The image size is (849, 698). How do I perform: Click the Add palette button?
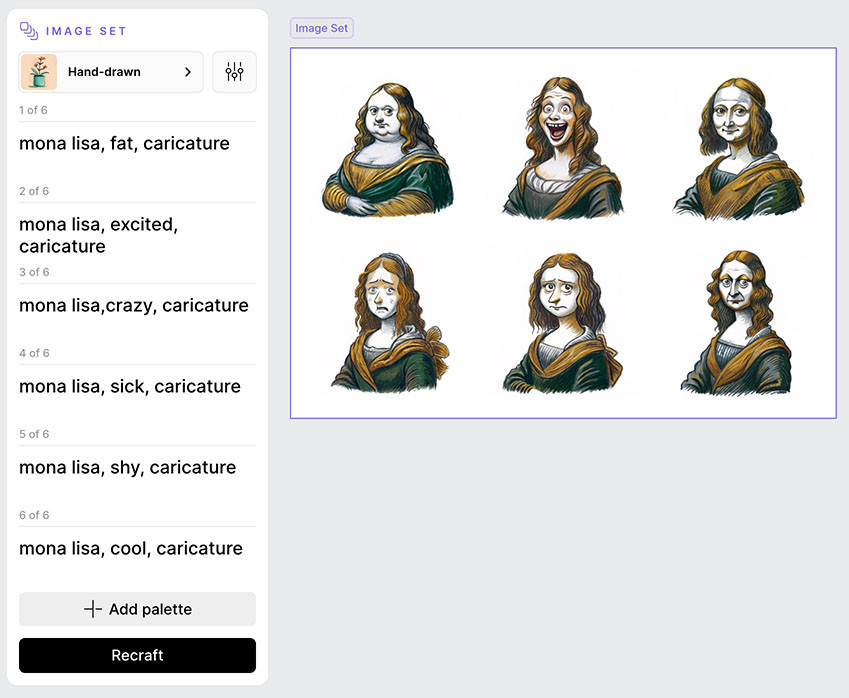pos(138,609)
